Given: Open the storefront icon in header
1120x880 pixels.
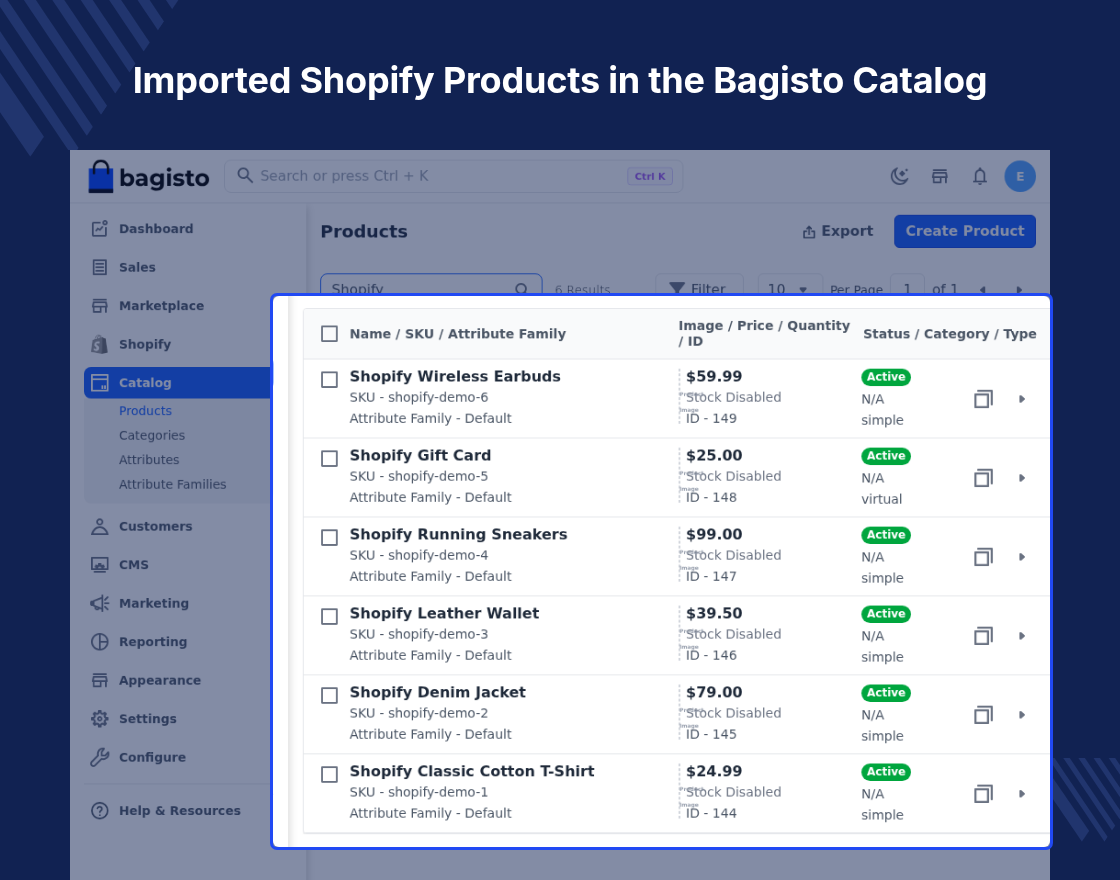Looking at the screenshot, I should click(940, 176).
